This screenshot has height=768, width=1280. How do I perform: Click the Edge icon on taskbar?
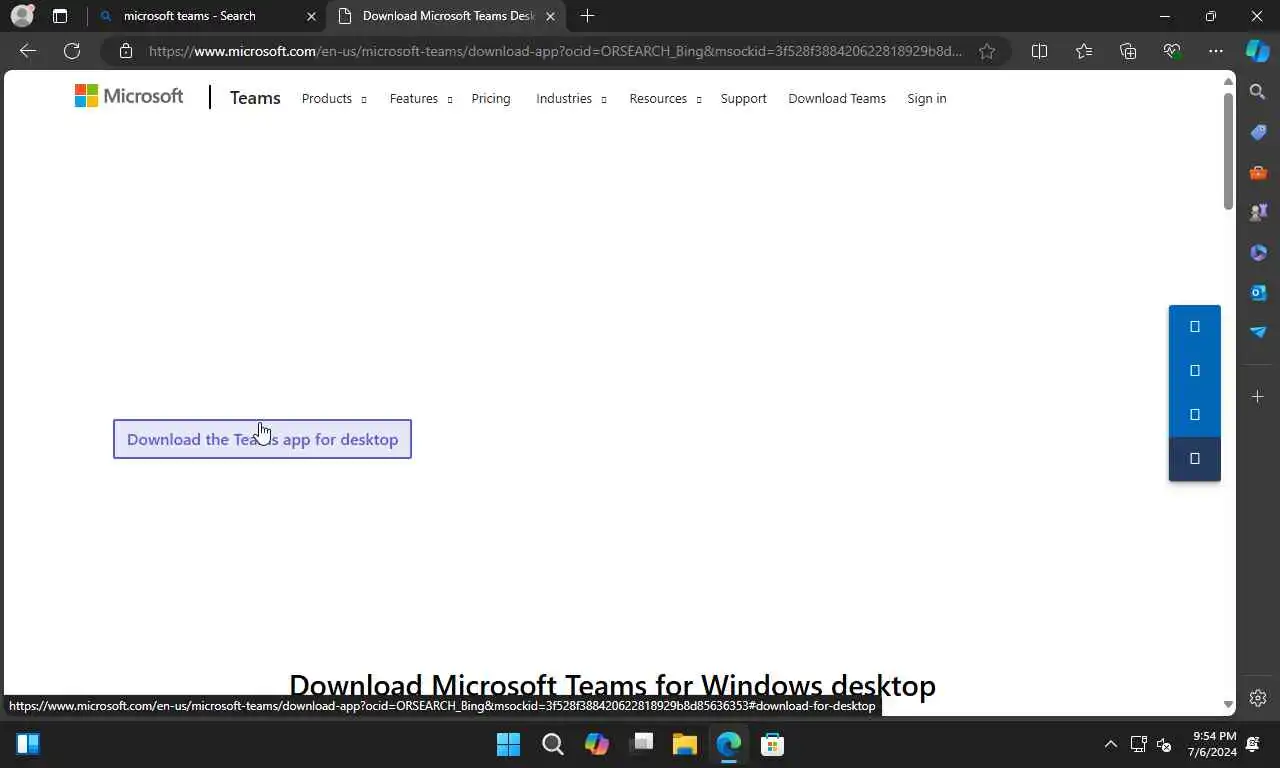pos(728,744)
